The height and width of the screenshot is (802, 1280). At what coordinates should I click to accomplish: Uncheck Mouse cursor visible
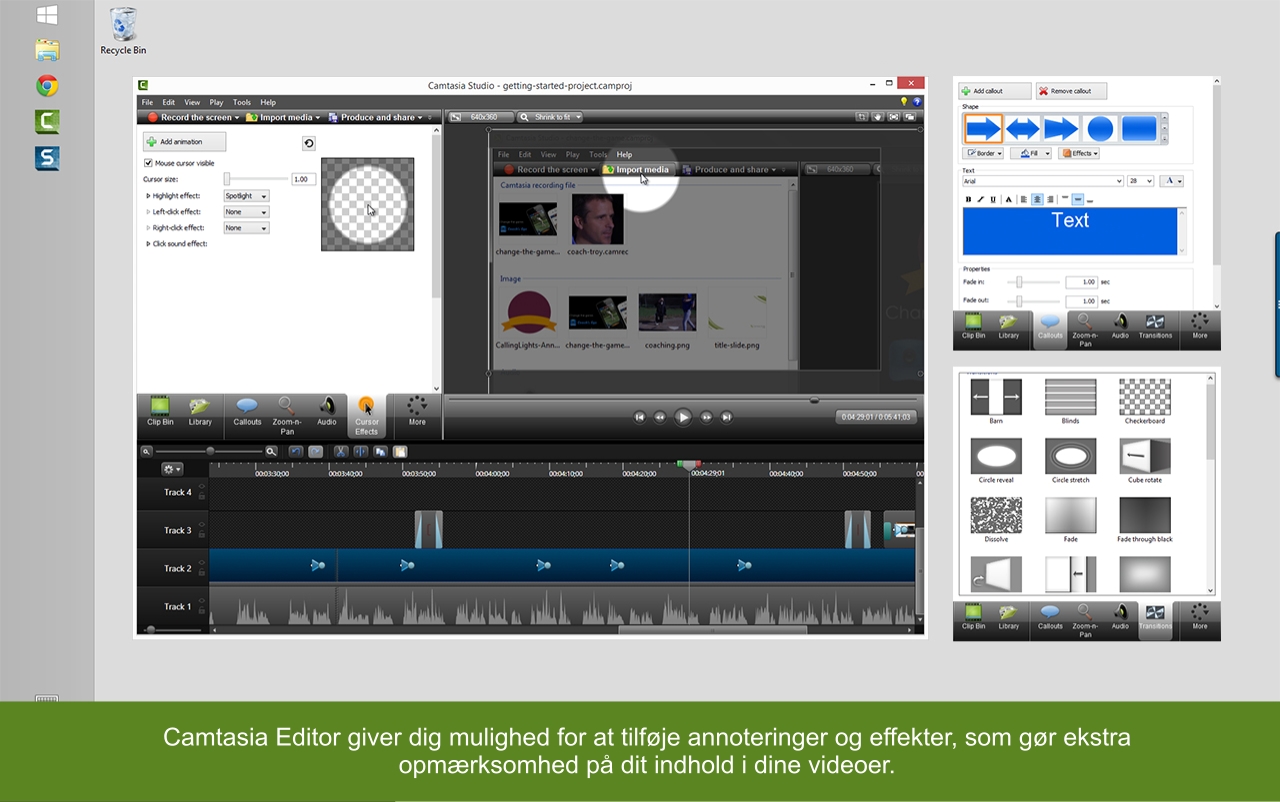(148, 163)
